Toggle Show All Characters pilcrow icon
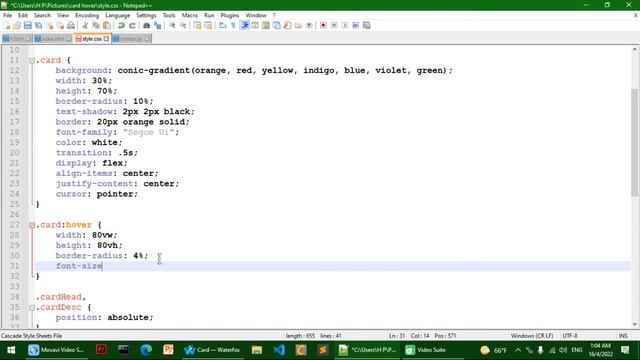 coord(233,25)
